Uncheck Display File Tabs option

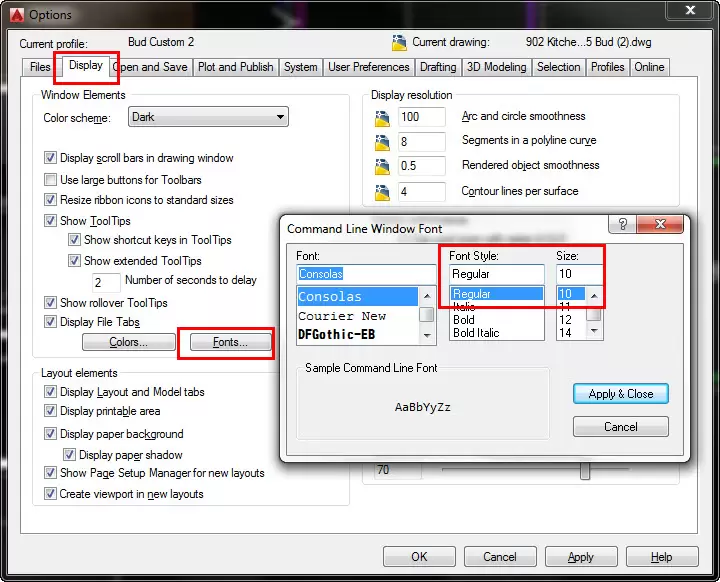tap(51, 322)
